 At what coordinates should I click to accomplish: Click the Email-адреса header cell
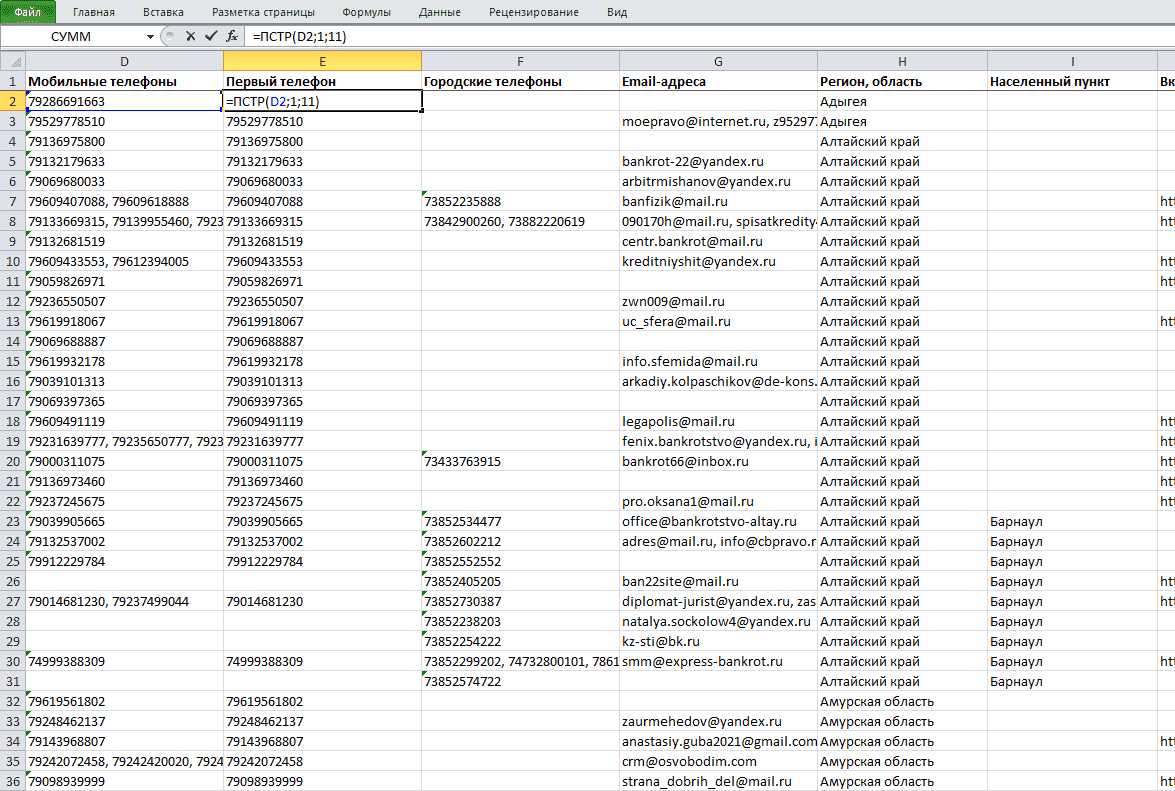tap(718, 82)
